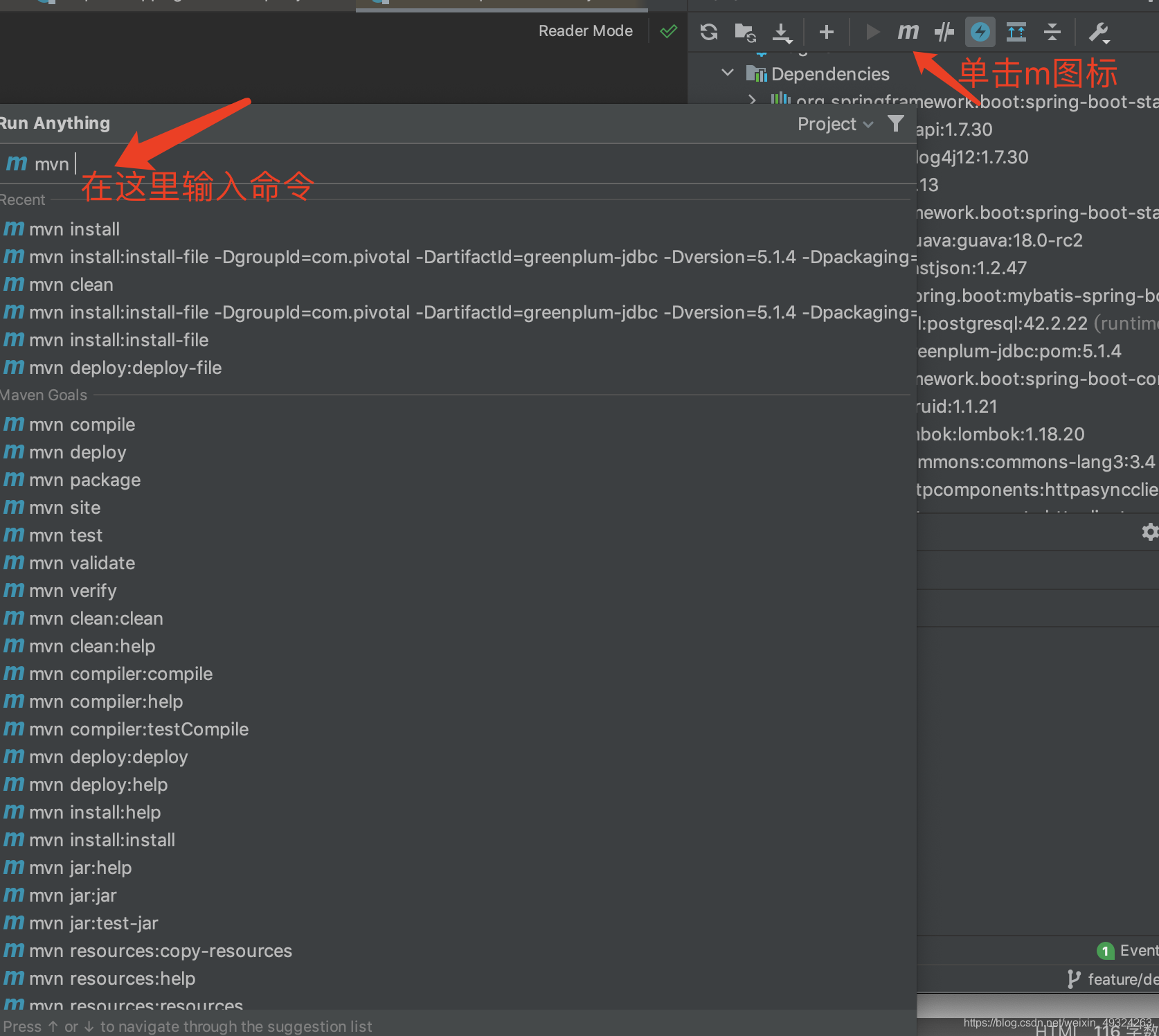Choose mvn validate goal
Viewport: 1159px width, 1036px height.
click(457, 563)
